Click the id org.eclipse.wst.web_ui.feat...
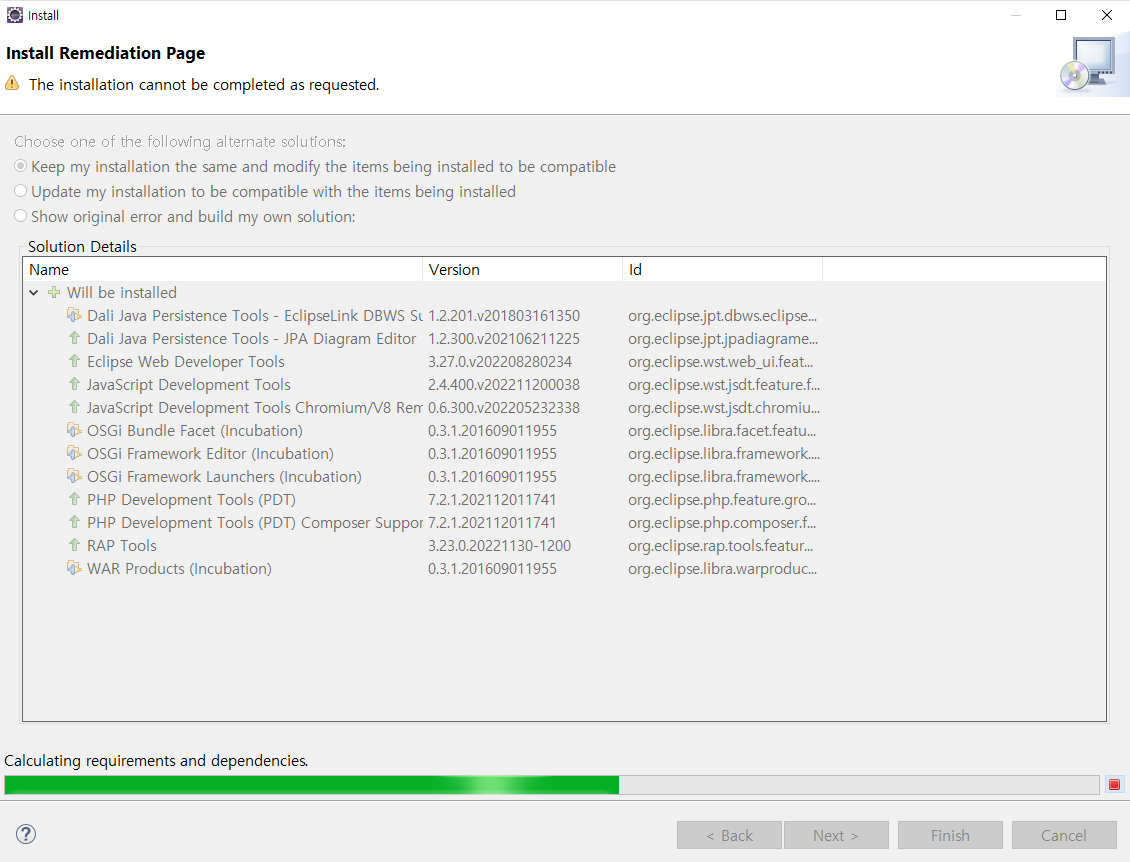The image size is (1130, 862). click(x=720, y=362)
